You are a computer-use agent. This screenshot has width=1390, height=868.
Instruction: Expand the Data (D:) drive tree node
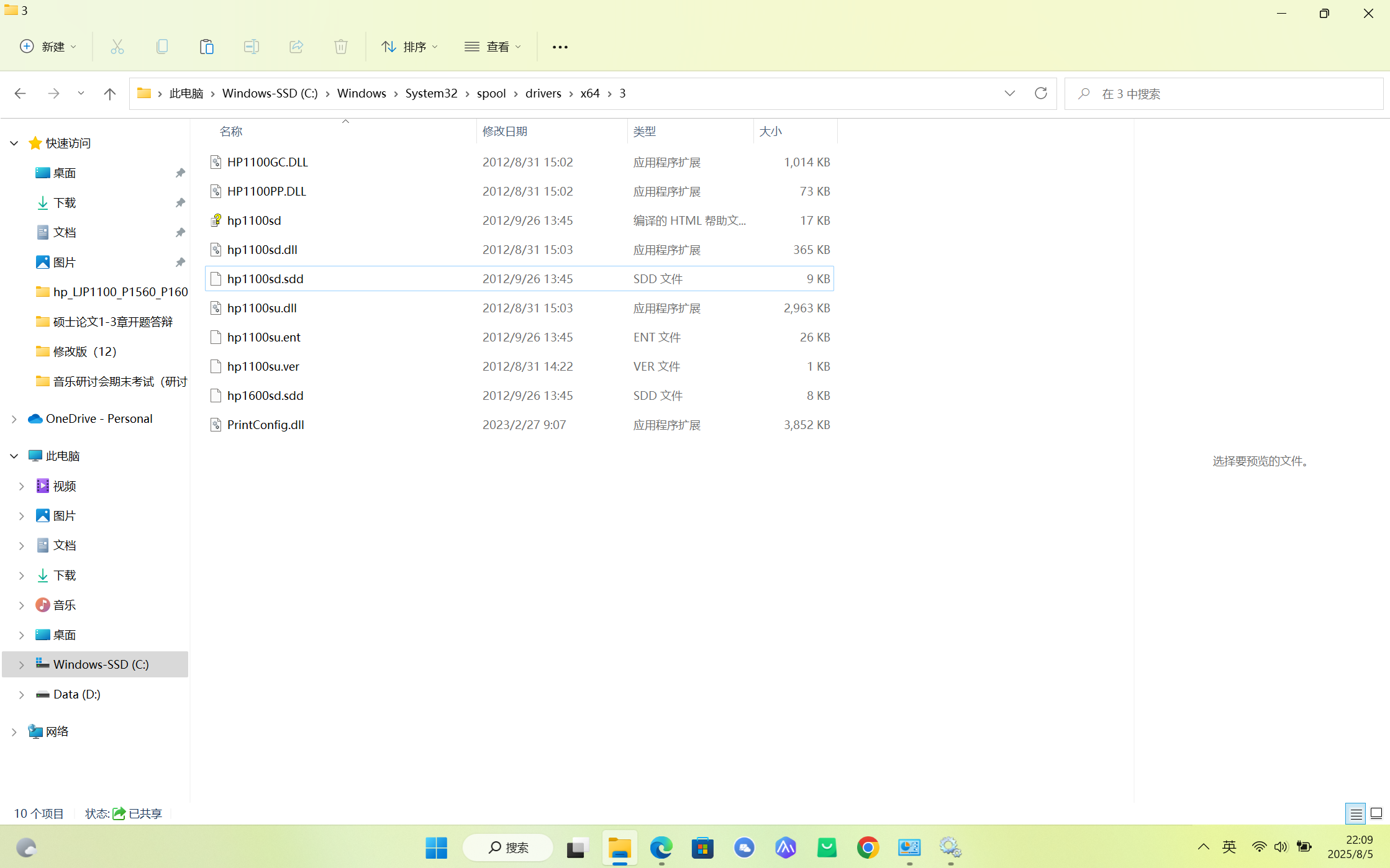pyautogui.click(x=21, y=694)
